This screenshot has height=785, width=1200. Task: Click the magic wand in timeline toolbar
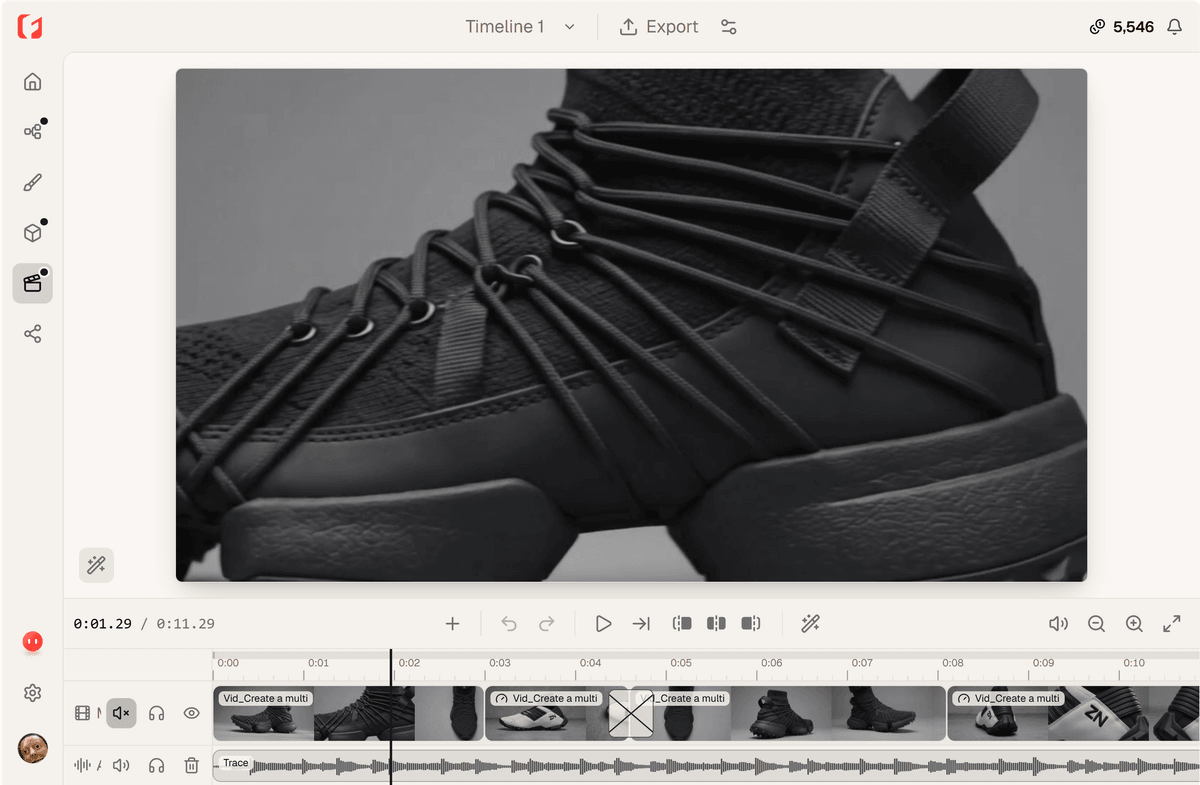pos(810,624)
